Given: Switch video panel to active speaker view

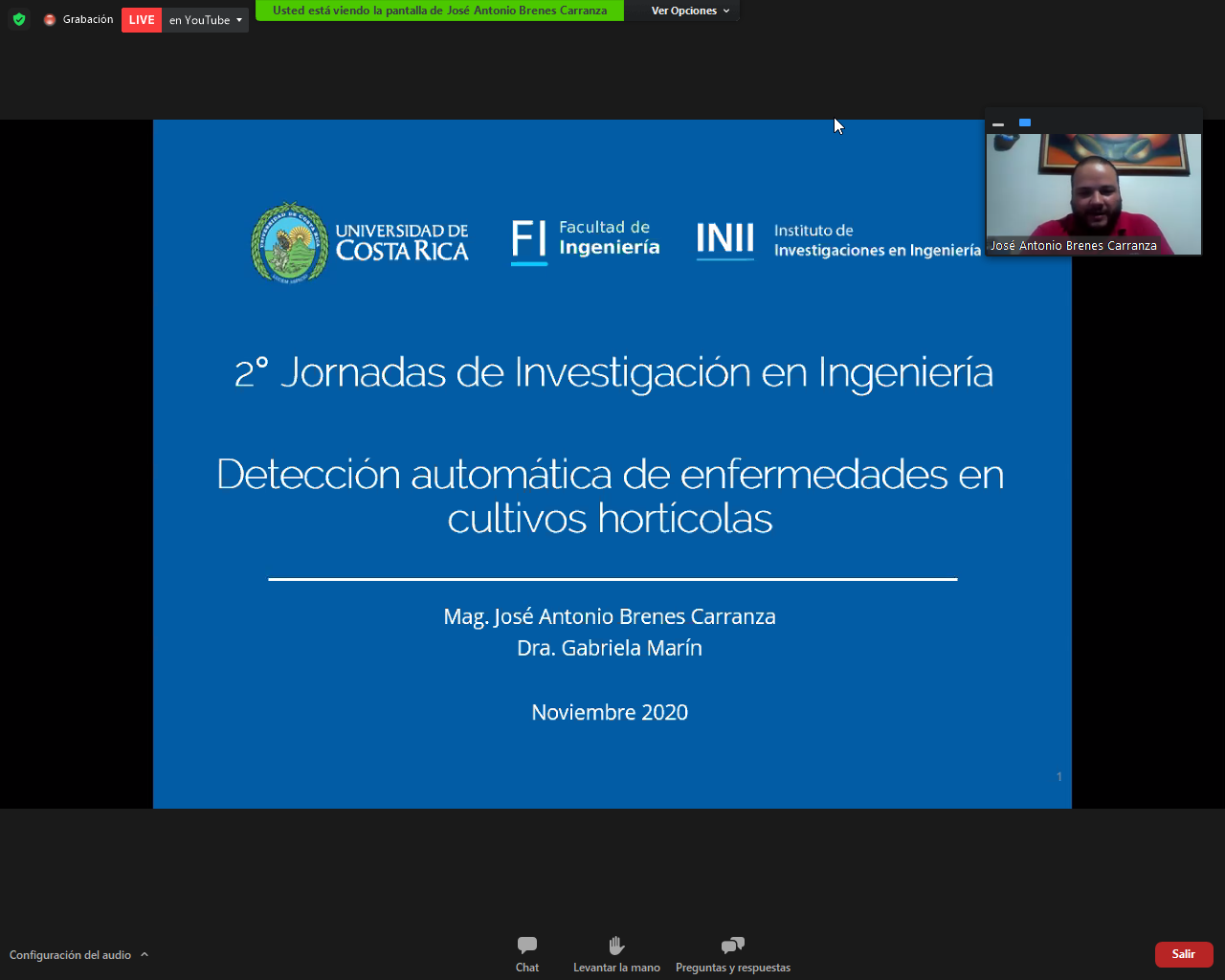Looking at the screenshot, I should pyautogui.click(x=1025, y=122).
